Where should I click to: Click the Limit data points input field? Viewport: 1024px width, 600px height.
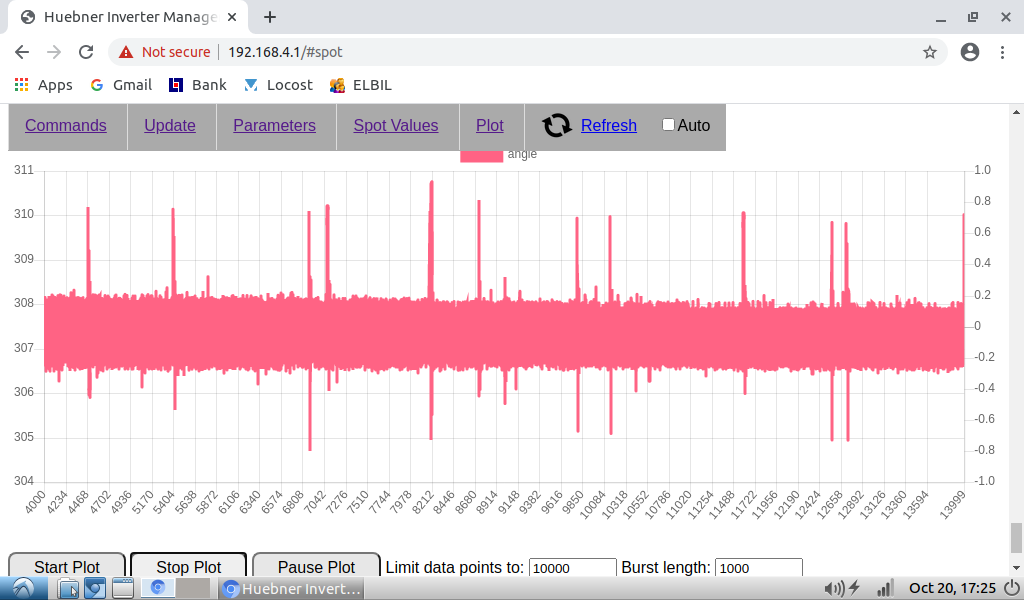click(x=572, y=568)
